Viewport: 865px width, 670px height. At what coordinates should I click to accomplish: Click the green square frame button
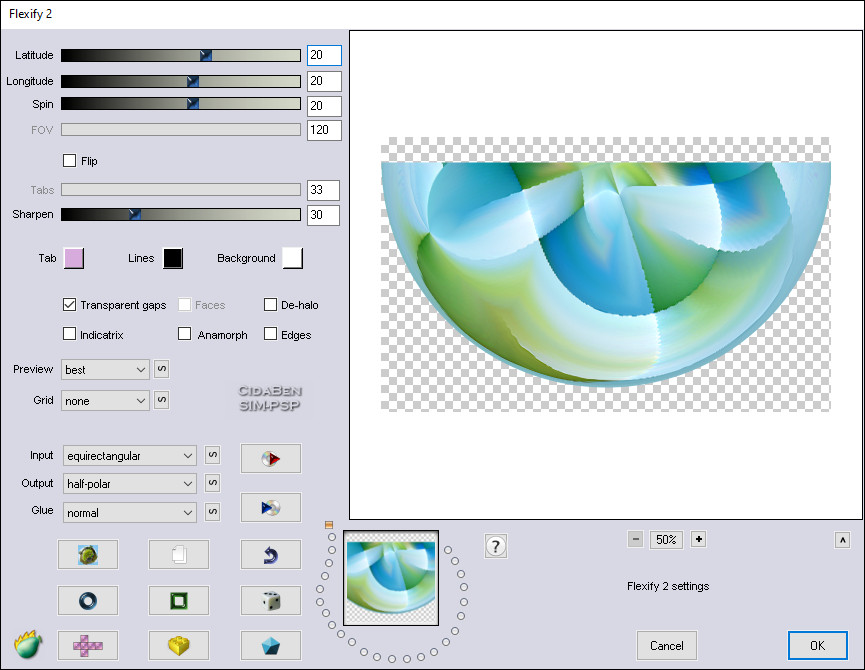(x=179, y=600)
